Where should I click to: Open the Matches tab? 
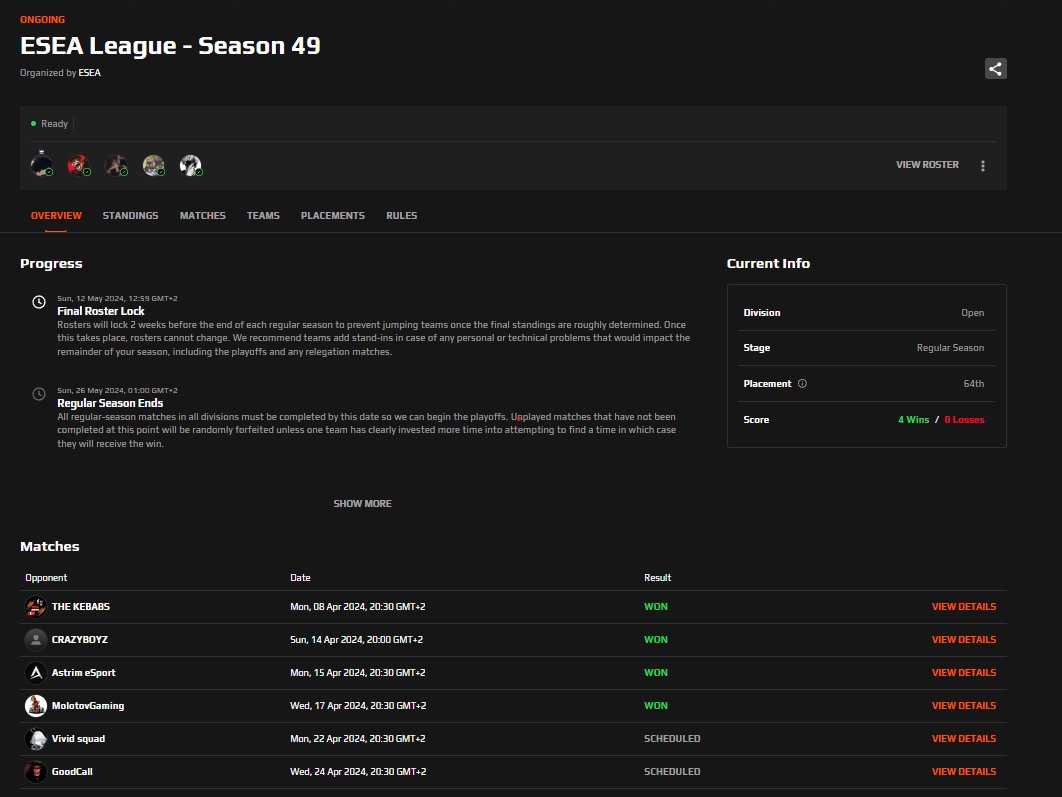(203, 215)
